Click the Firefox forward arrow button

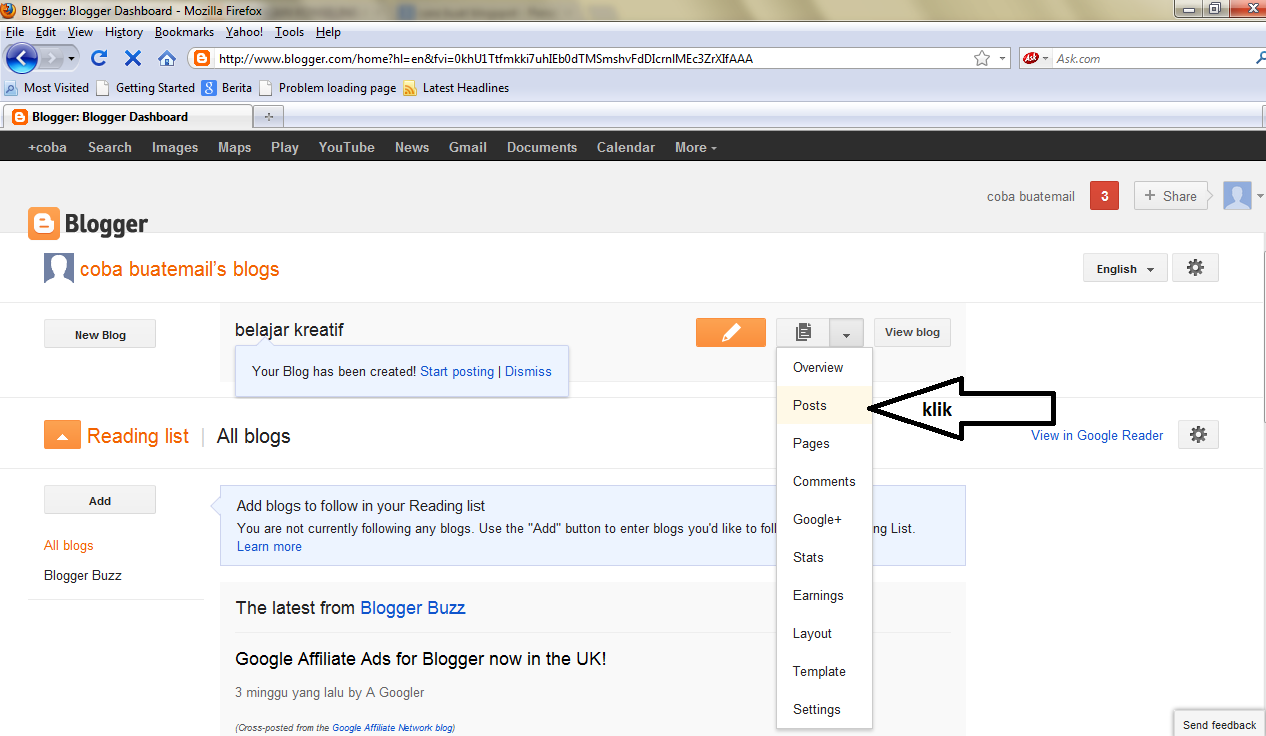coord(53,58)
